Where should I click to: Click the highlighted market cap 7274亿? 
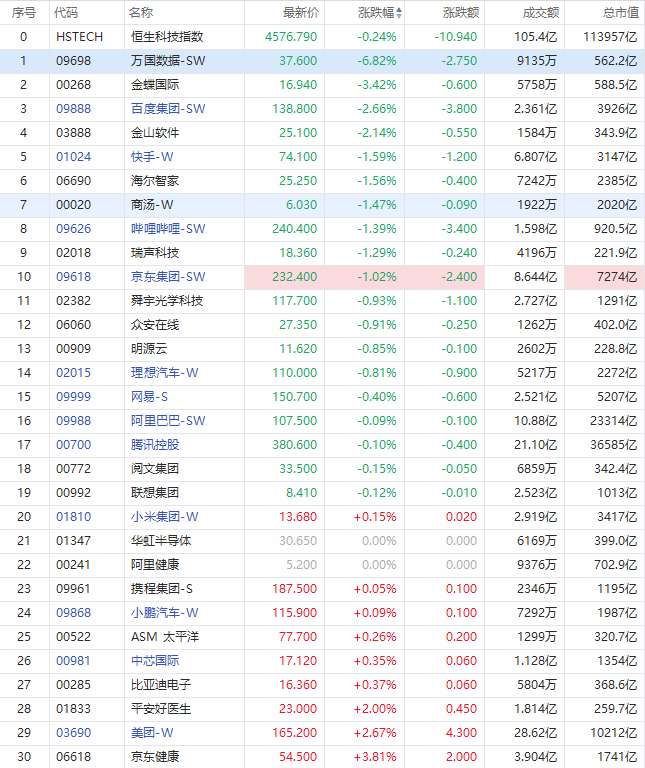tap(617, 277)
